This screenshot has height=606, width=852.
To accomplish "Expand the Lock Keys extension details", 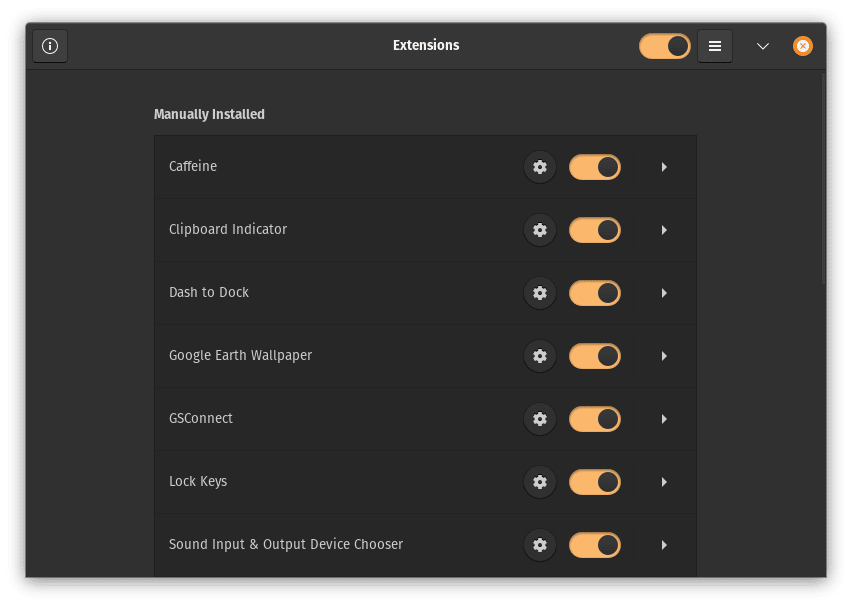I will pyautogui.click(x=664, y=482).
